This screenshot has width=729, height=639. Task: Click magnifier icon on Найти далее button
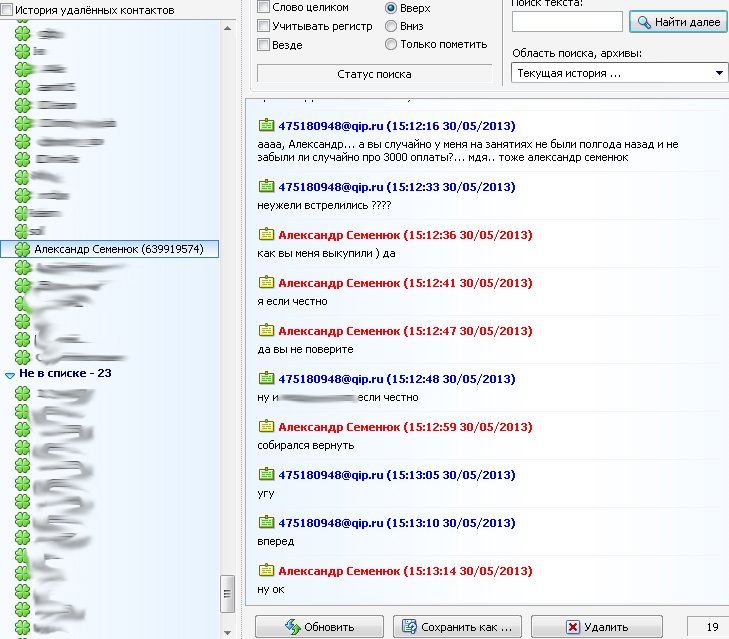[644, 22]
